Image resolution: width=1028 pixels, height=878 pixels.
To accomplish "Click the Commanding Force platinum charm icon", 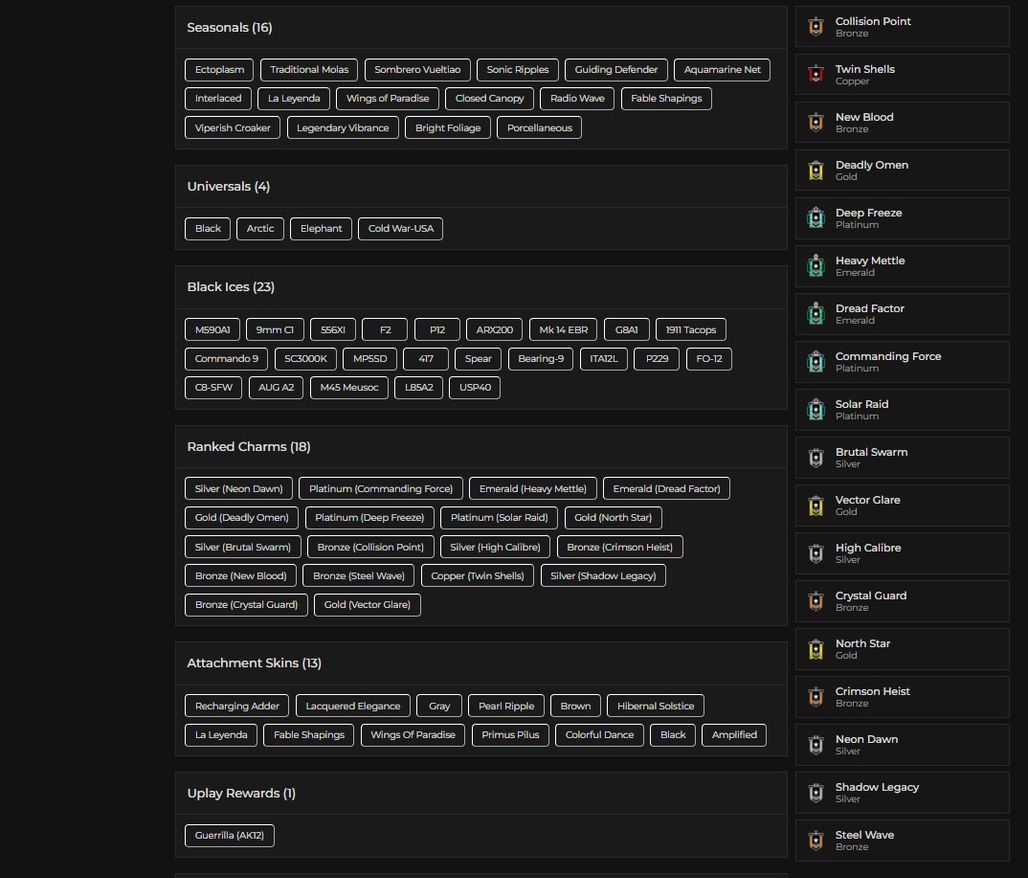I will click(816, 362).
